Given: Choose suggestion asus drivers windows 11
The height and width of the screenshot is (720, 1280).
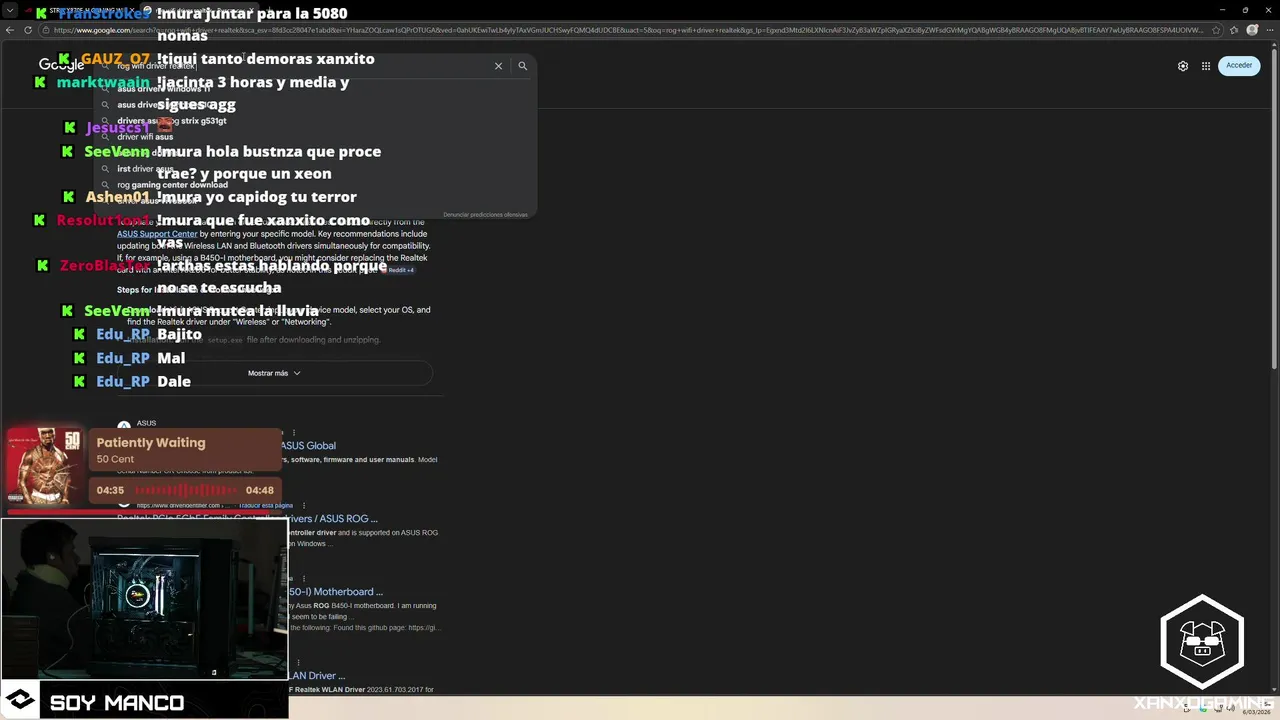Looking at the screenshot, I should [x=315, y=89].
